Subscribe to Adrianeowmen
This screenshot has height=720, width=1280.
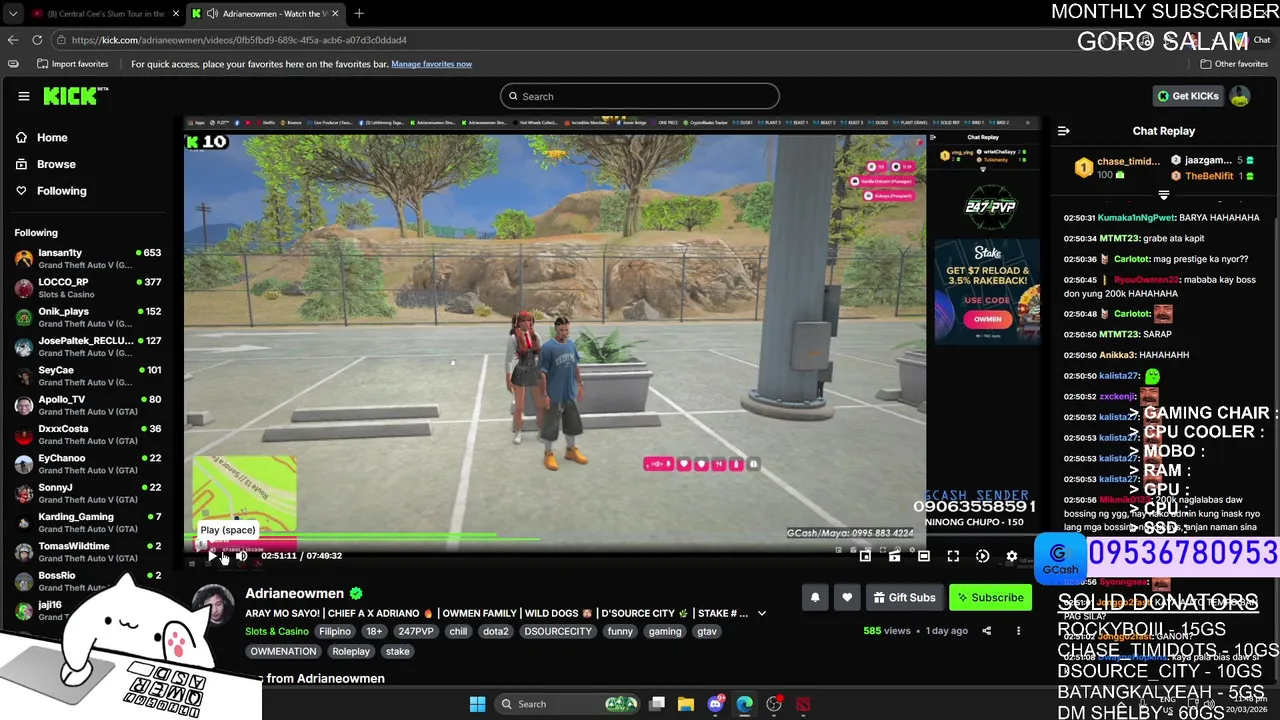pyautogui.click(x=990, y=597)
